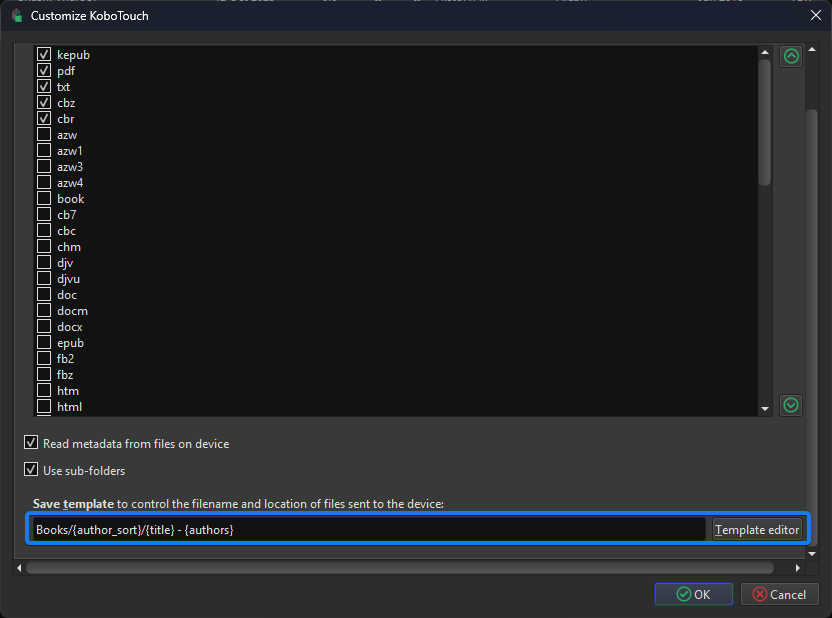Screen dimensions: 832x618
Task: Toggle the cbz format checkbox
Action: [44, 102]
